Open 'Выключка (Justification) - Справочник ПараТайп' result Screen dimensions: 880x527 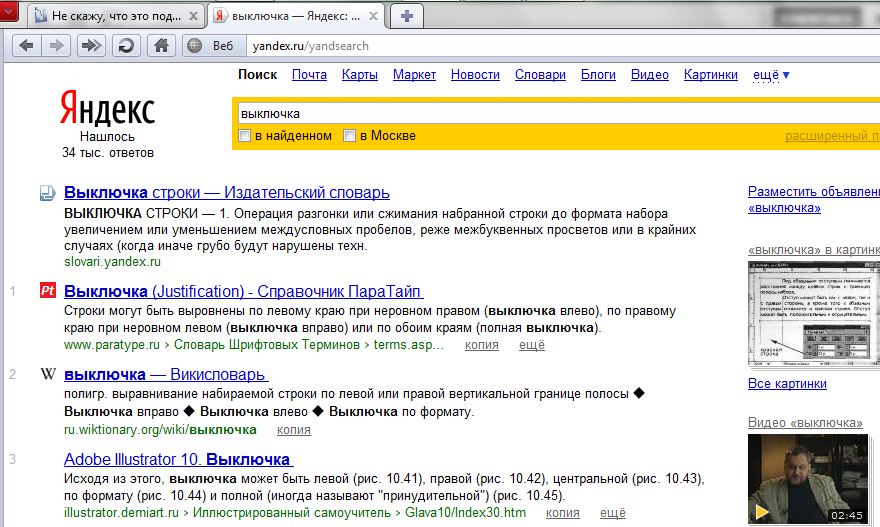244,291
